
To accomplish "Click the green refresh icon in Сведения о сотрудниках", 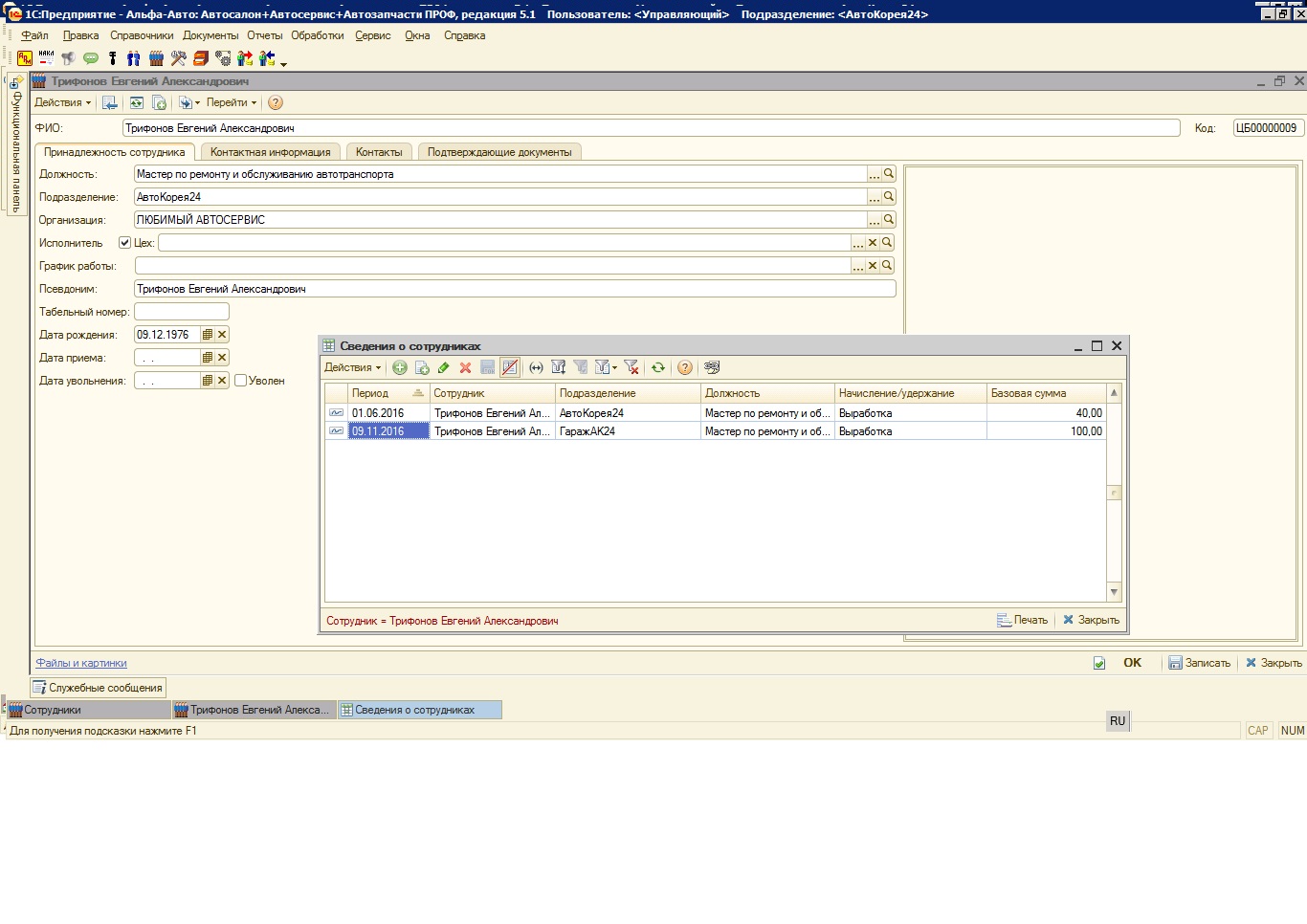I will click(x=658, y=367).
